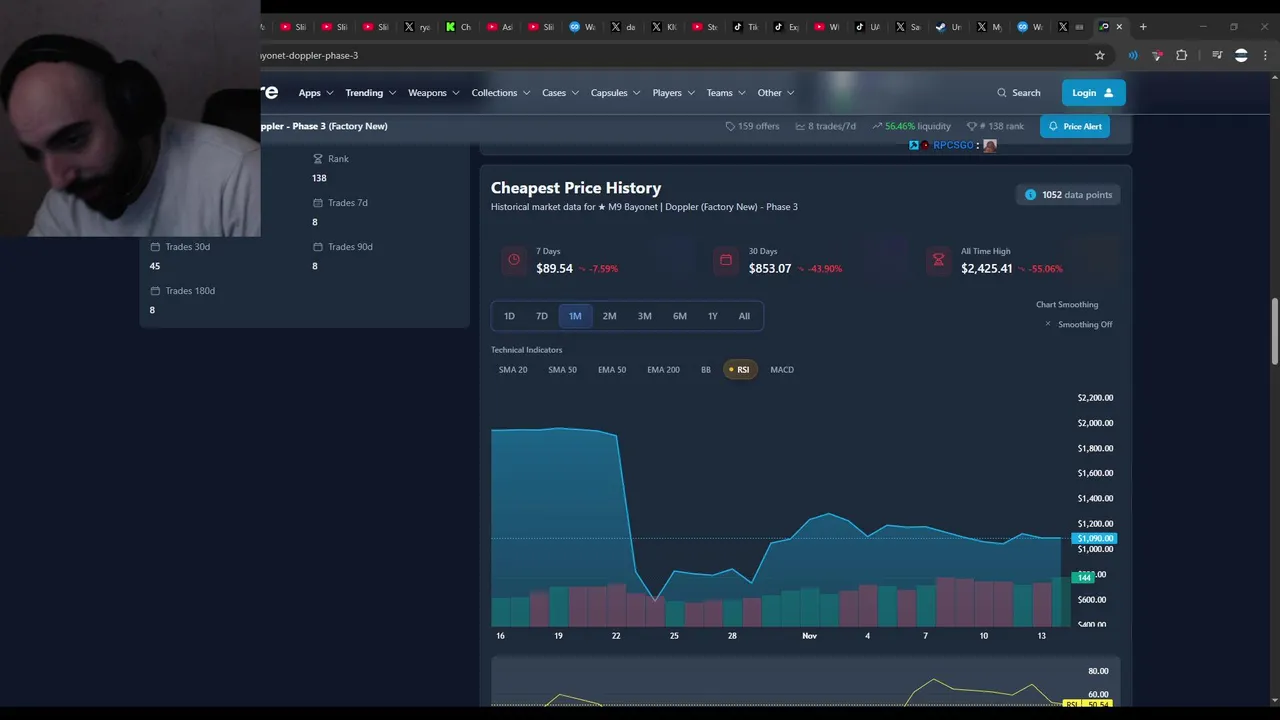The width and height of the screenshot is (1280, 720).
Task: Click the yellow RSI value label
Action: (x=1088, y=704)
